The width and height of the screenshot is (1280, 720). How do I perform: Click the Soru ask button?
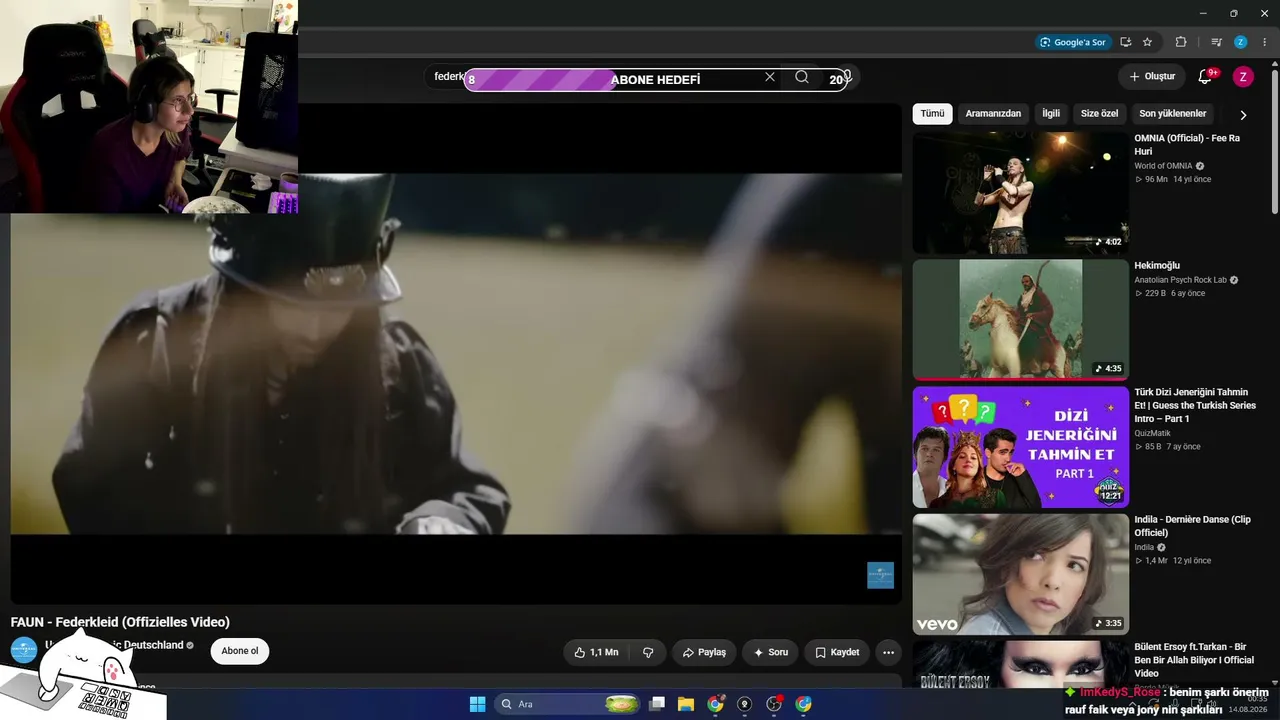(x=770, y=652)
